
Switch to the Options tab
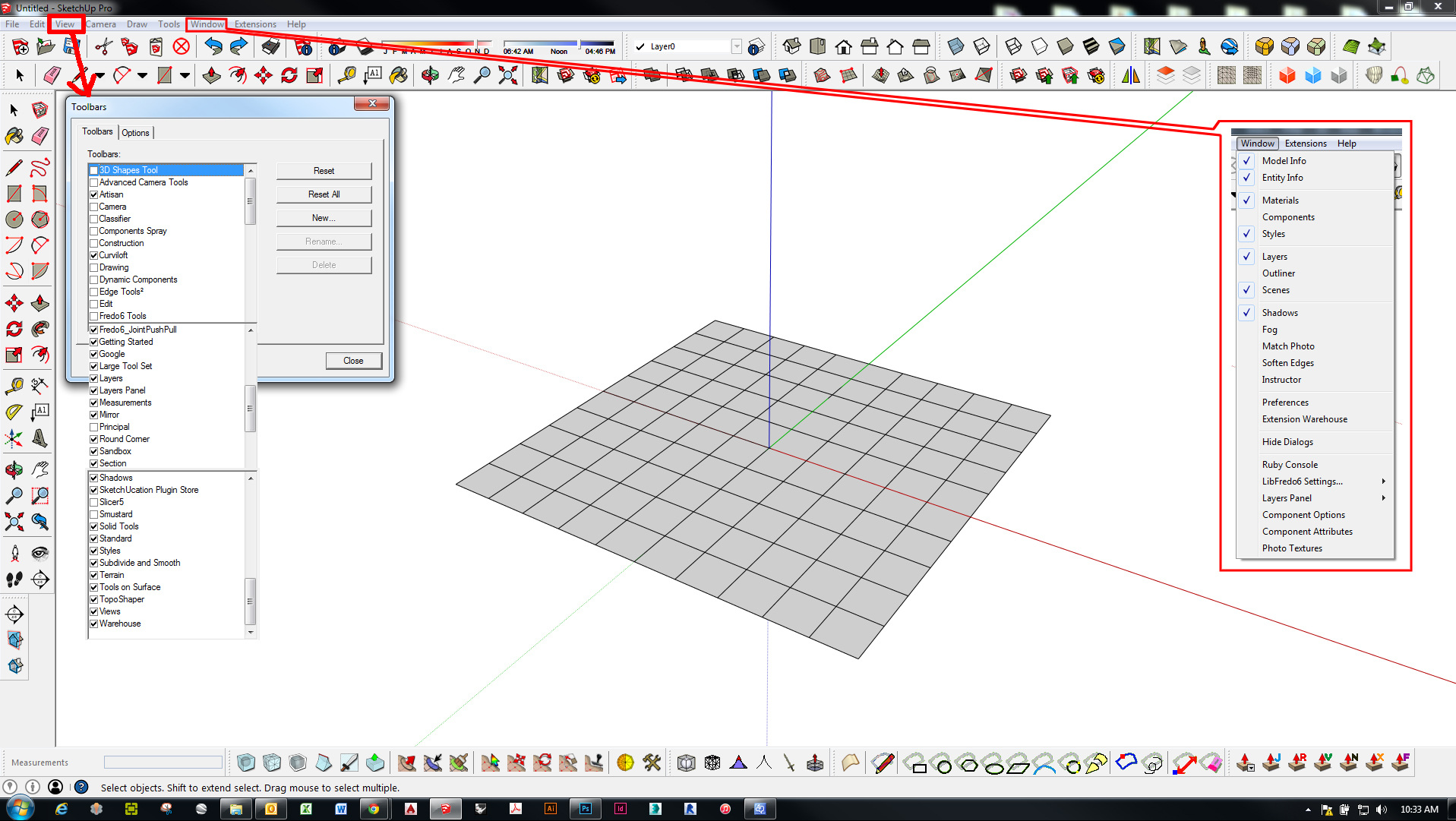[136, 132]
